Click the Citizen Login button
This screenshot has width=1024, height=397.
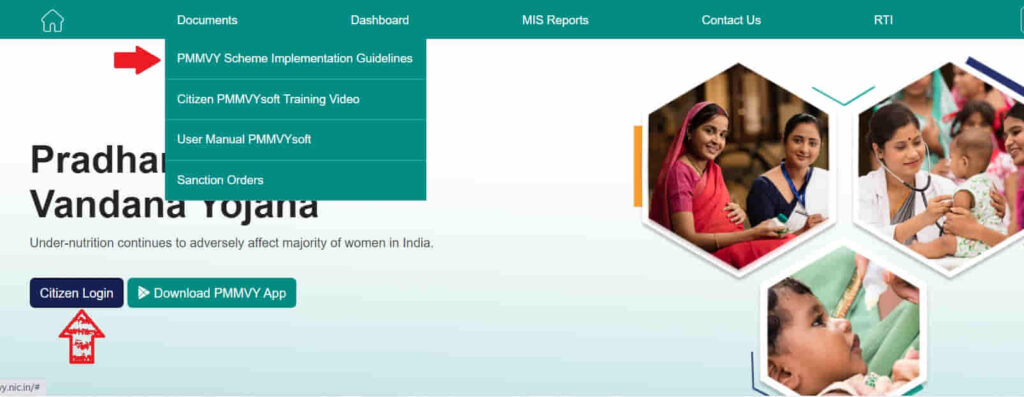click(x=76, y=293)
